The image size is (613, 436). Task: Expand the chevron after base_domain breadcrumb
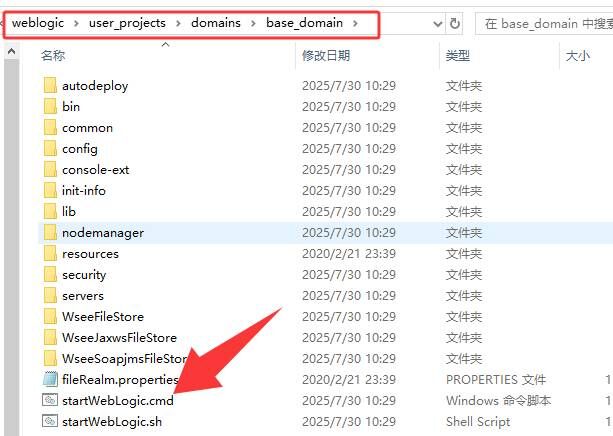(x=355, y=23)
